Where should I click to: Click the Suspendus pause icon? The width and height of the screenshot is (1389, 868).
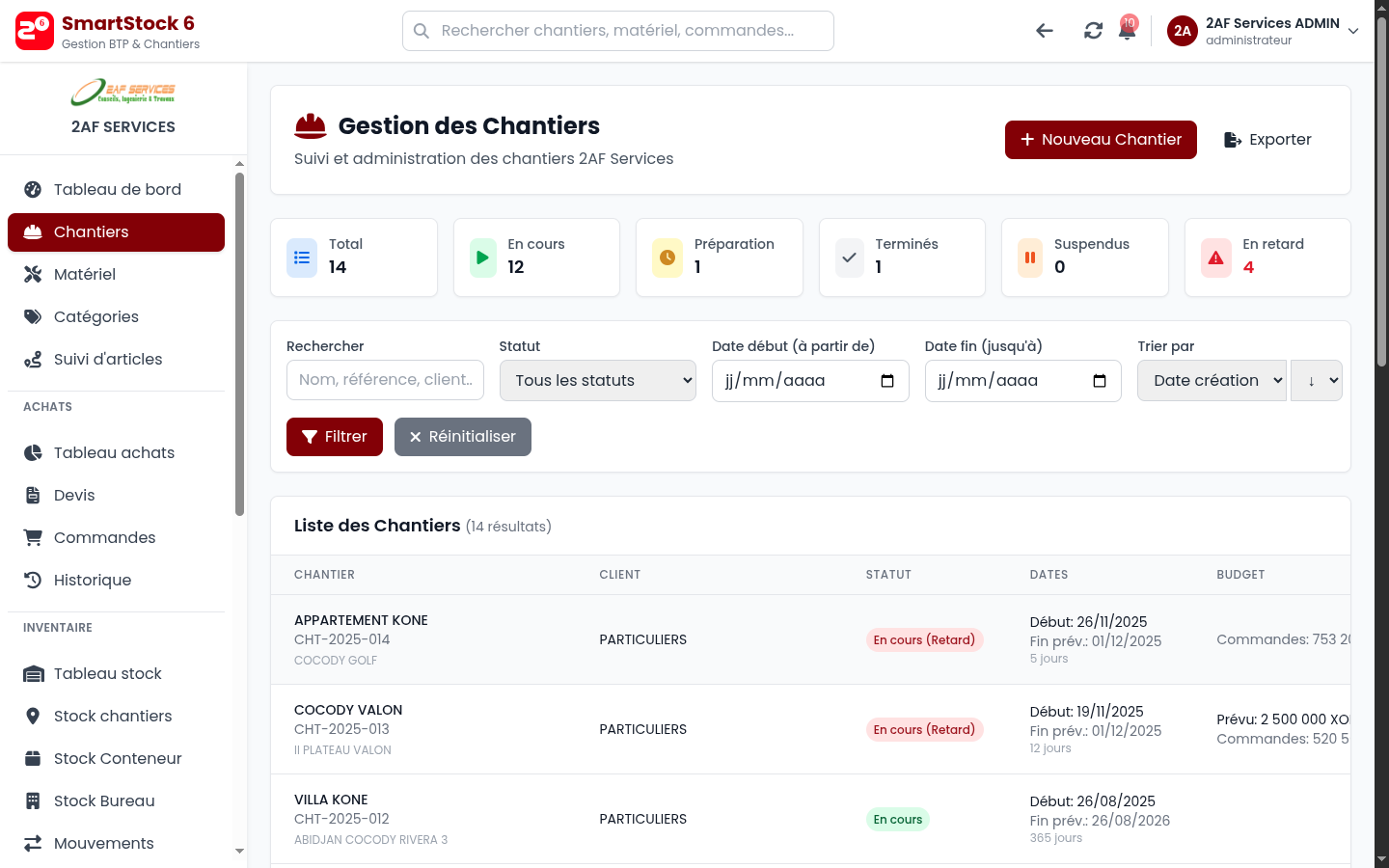pyautogui.click(x=1030, y=258)
